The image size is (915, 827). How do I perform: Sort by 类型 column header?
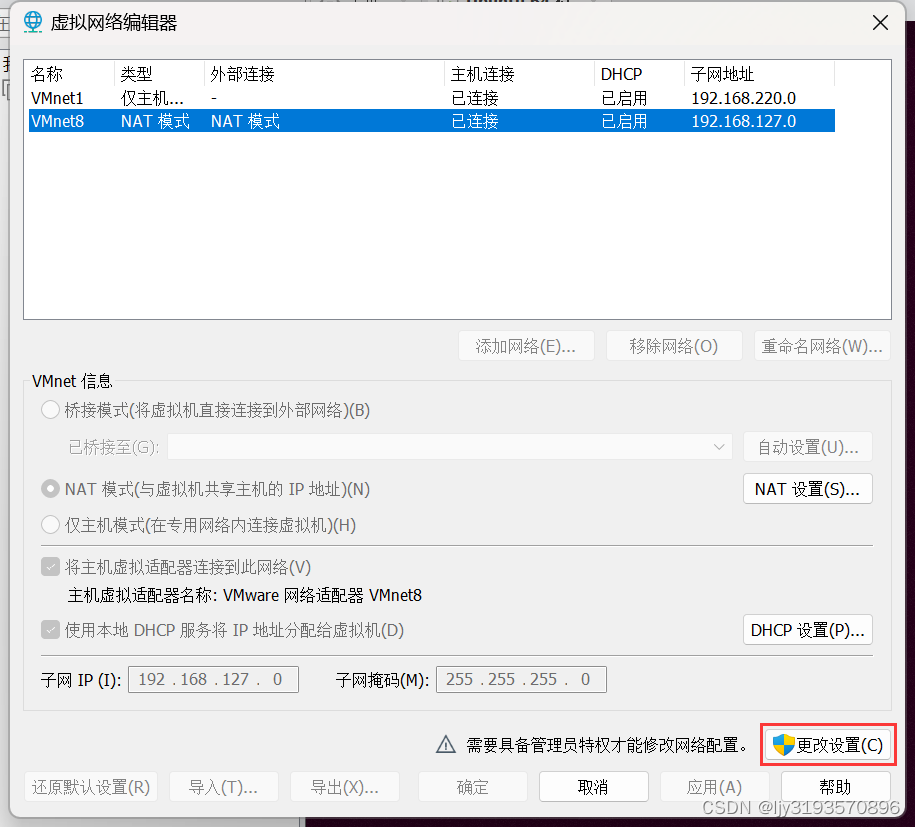pos(159,74)
